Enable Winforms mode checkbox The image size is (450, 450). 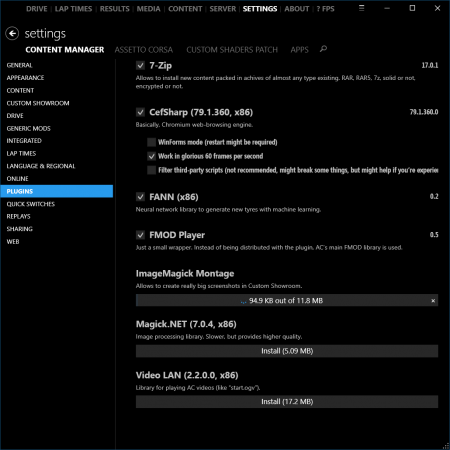(151, 142)
